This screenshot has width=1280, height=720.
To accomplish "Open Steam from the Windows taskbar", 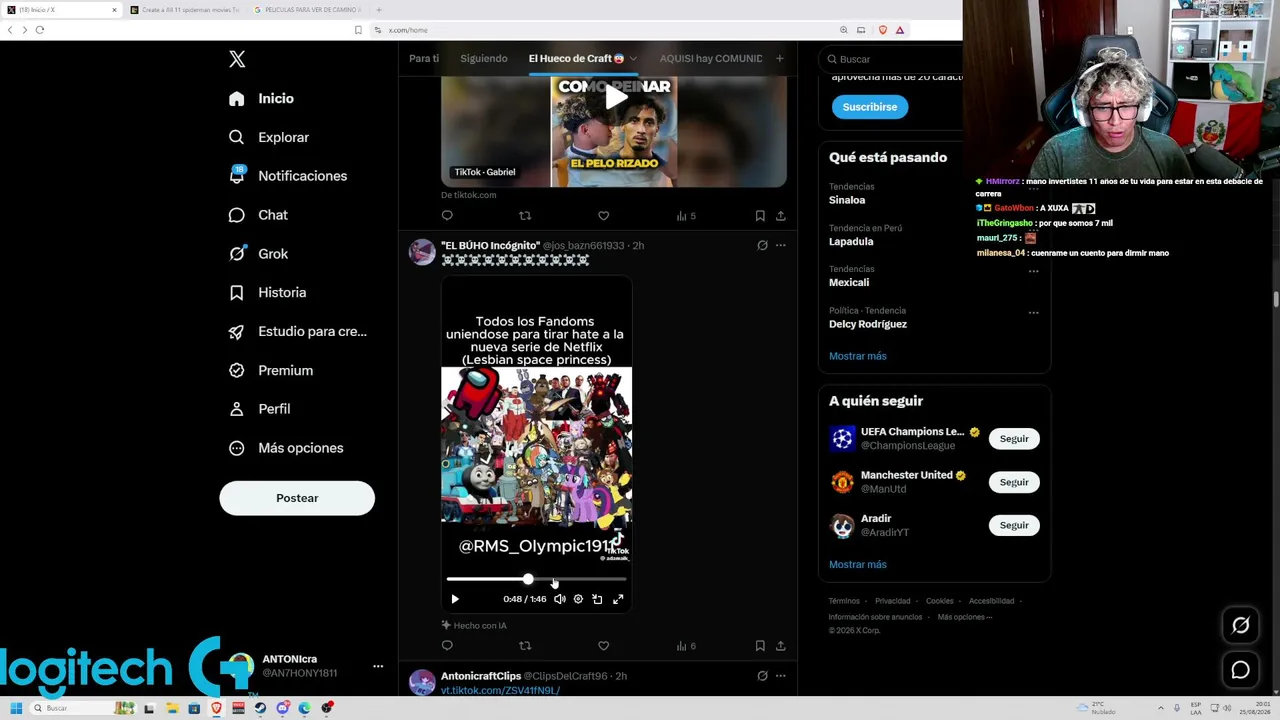I will pyautogui.click(x=260, y=708).
